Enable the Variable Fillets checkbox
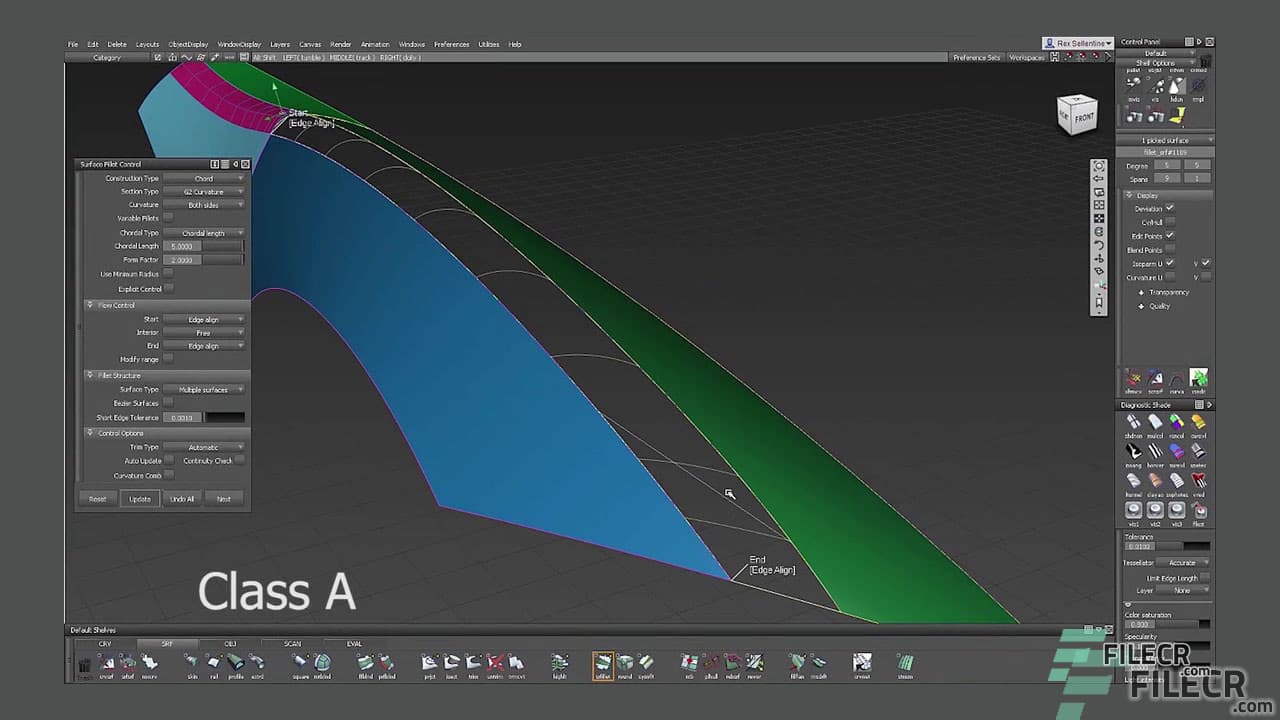1280x720 pixels. point(168,218)
